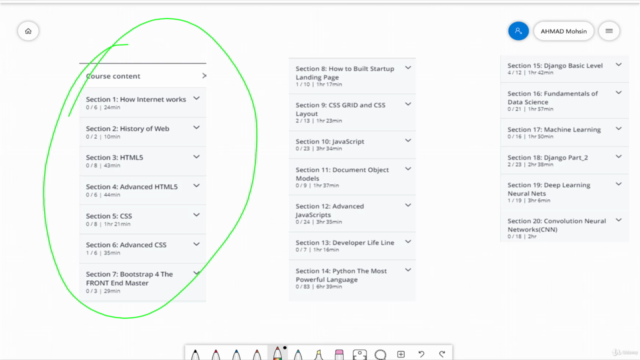The image size is (640, 360).
Task: Expand Section 10: JavaScript chevron
Action: (408, 140)
